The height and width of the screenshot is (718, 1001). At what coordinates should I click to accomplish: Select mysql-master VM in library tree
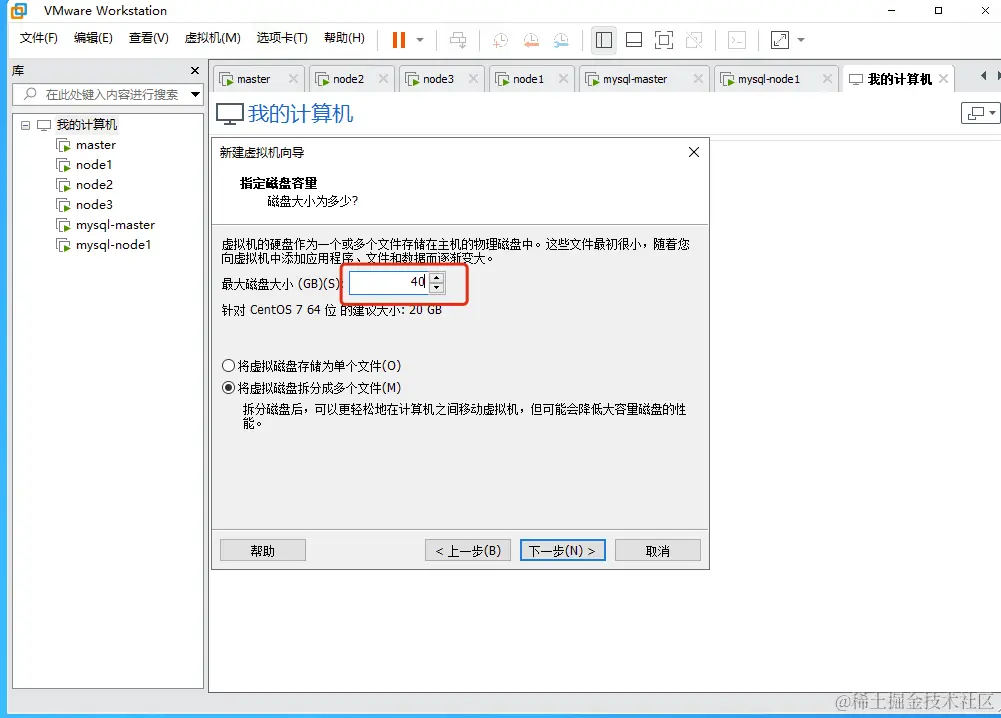(x=116, y=225)
